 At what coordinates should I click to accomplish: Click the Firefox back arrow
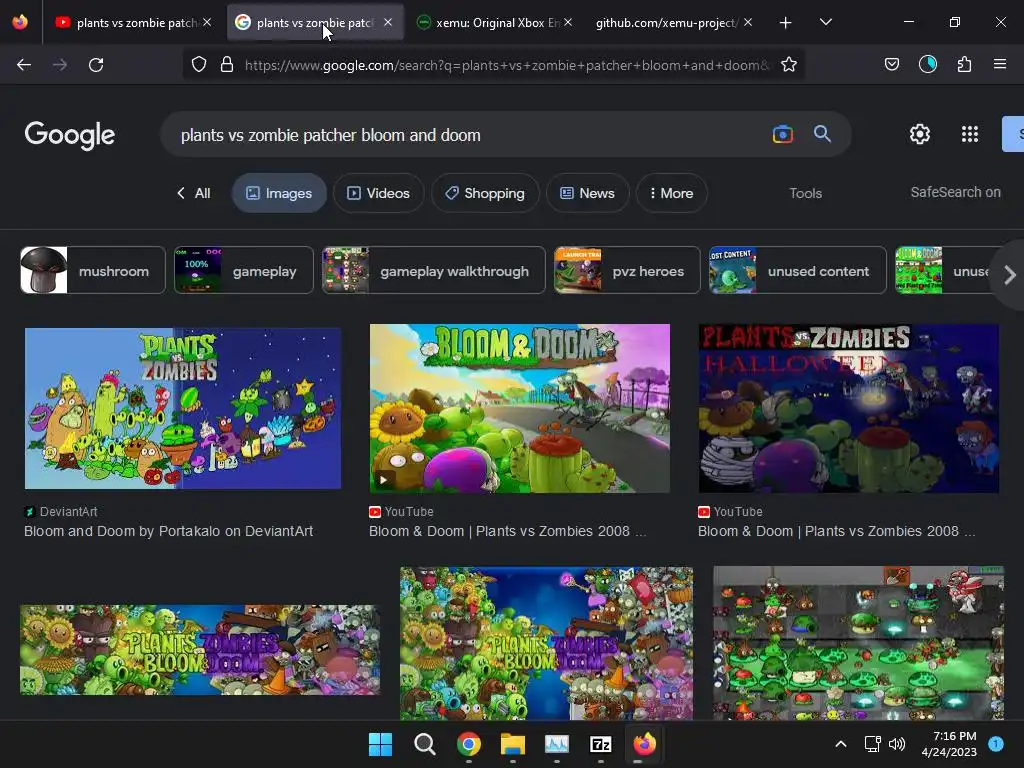(x=24, y=65)
